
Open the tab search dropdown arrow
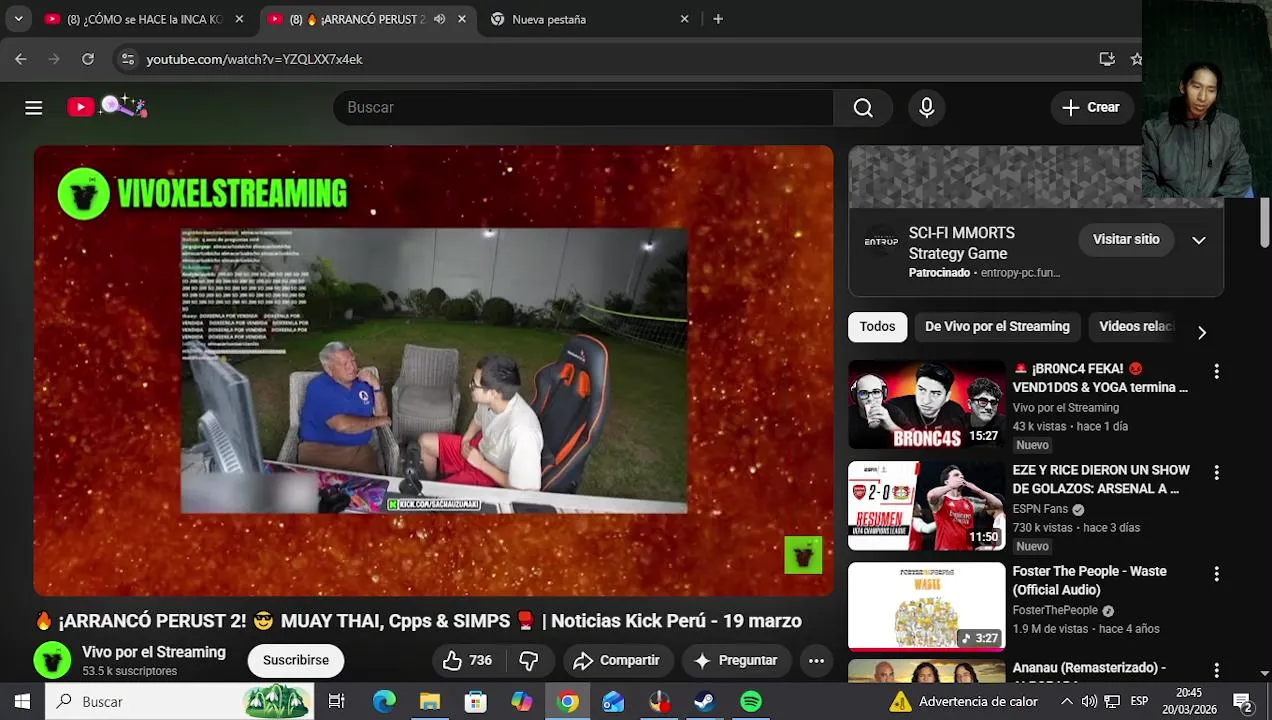tap(18, 19)
